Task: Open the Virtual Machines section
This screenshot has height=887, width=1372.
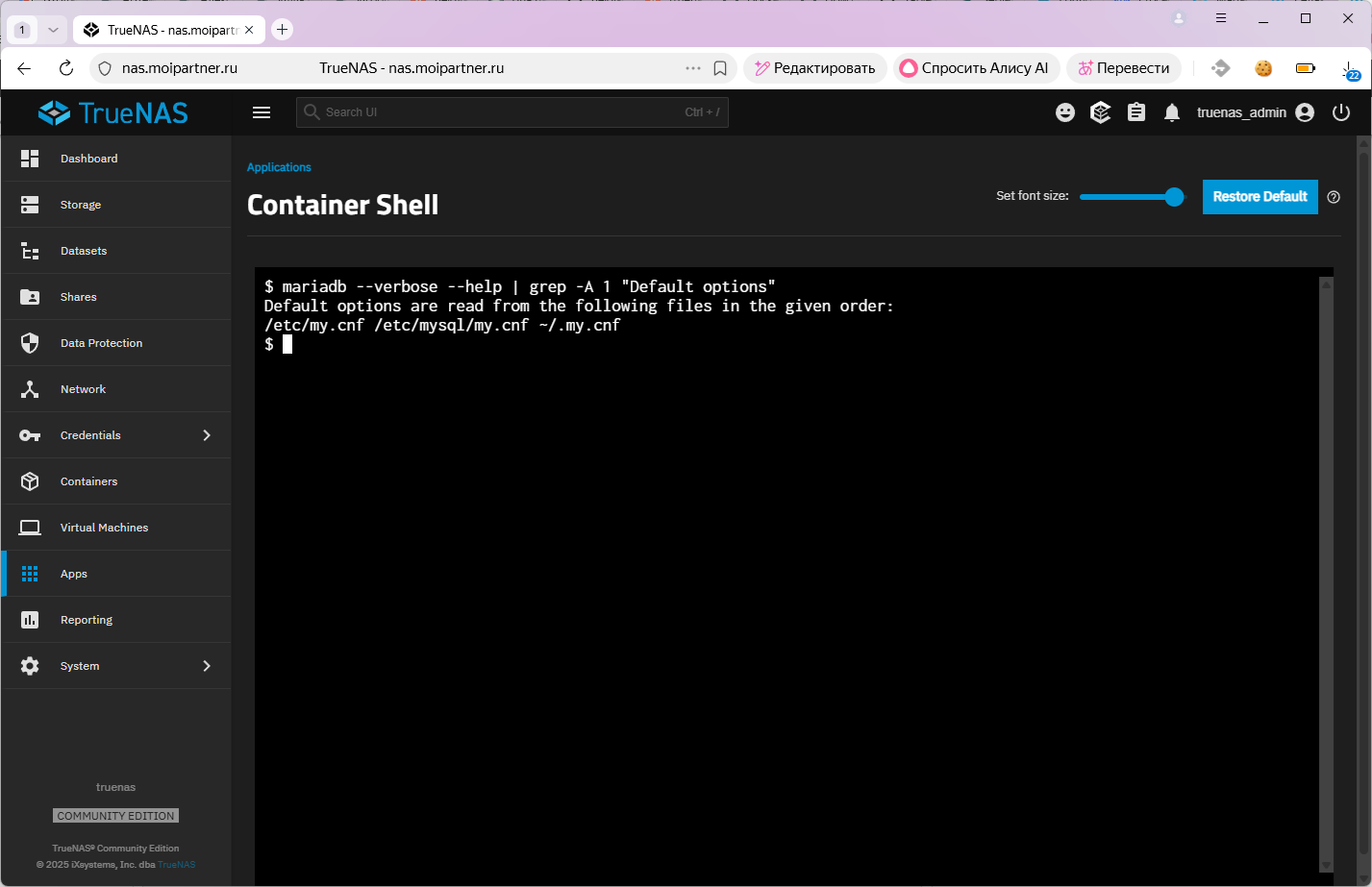Action: point(104,528)
